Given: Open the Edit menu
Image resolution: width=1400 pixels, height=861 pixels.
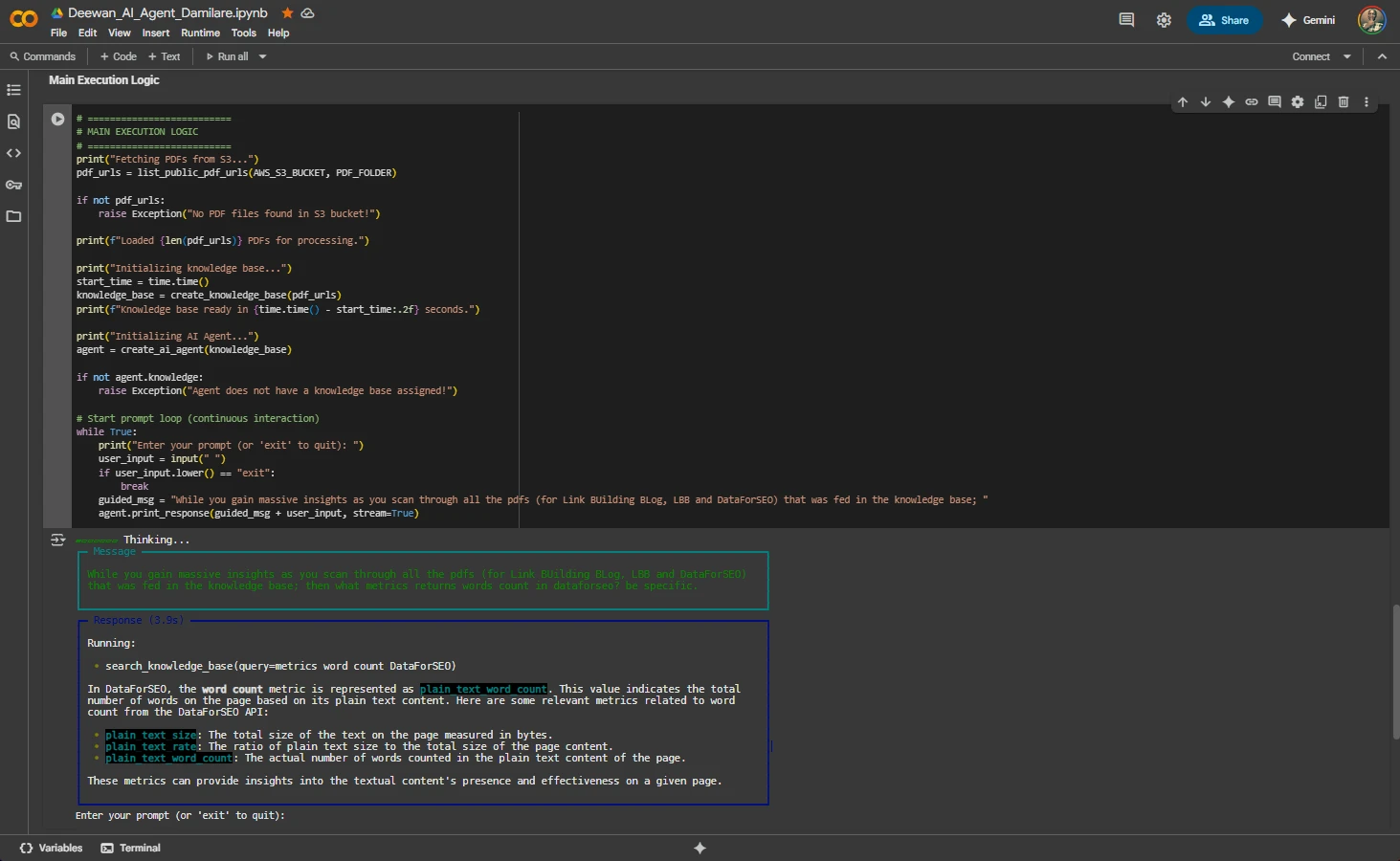Looking at the screenshot, I should pyautogui.click(x=87, y=33).
